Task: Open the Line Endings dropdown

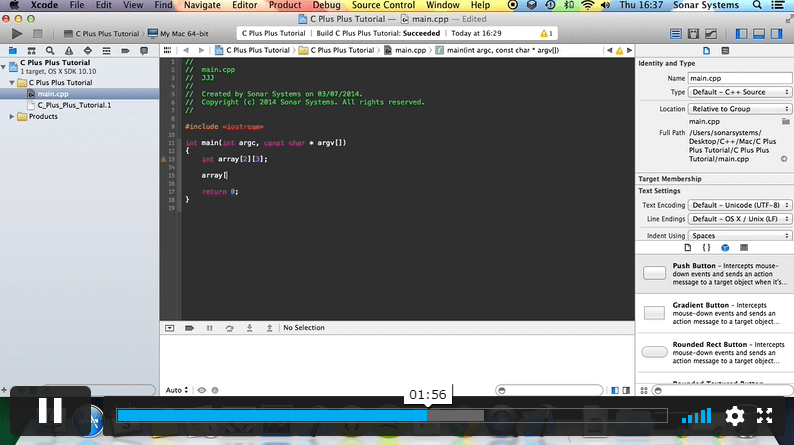Action: (x=740, y=219)
